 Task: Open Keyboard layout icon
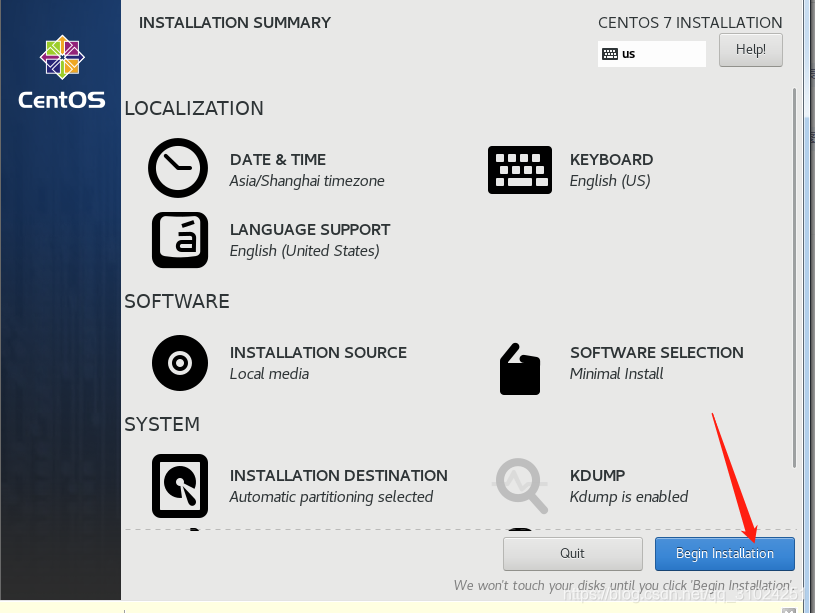520,169
